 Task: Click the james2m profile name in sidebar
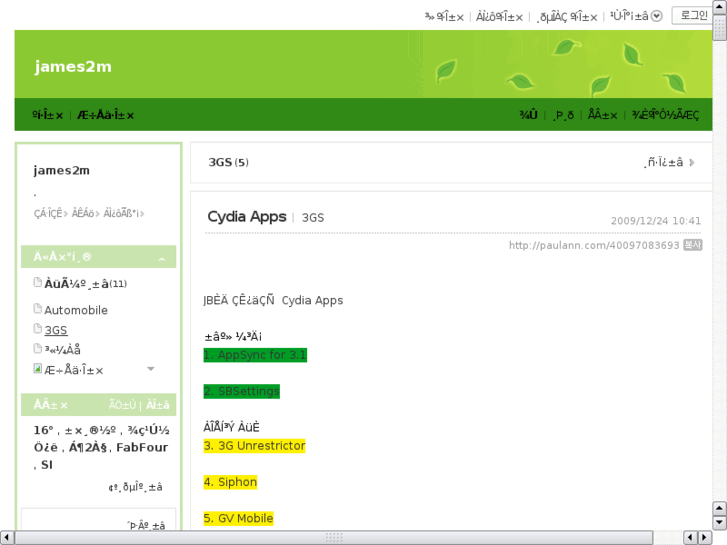(61, 170)
